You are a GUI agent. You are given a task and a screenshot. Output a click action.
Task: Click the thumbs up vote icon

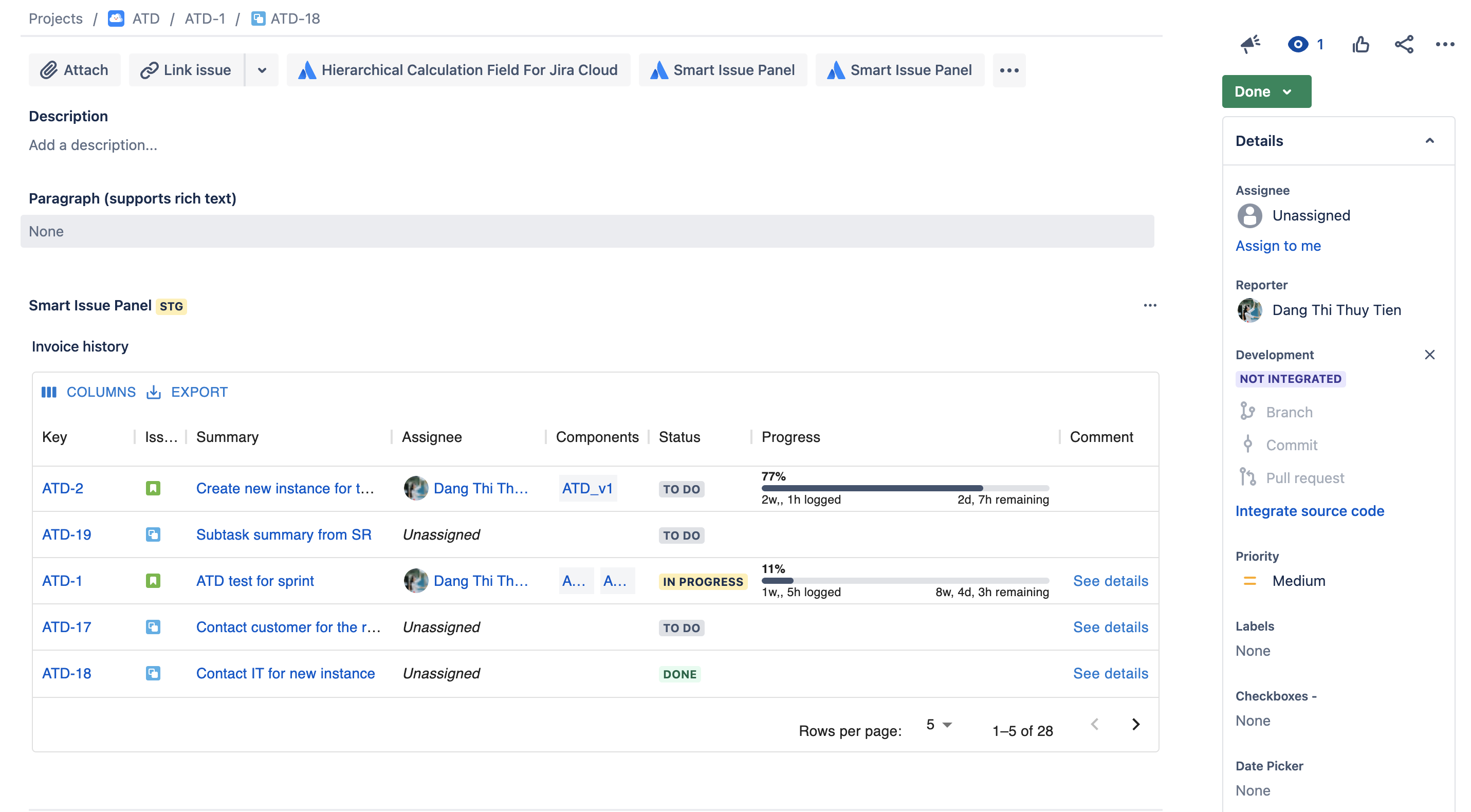click(x=1361, y=44)
